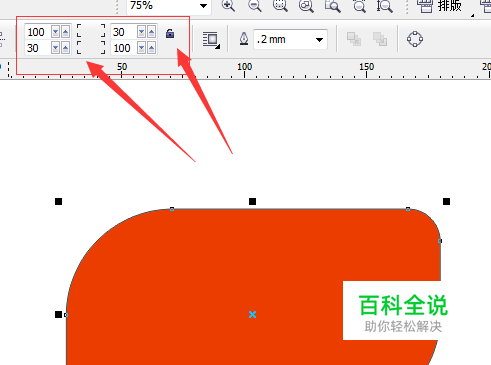Click Zoom to Page Height icon

[x=385, y=6]
